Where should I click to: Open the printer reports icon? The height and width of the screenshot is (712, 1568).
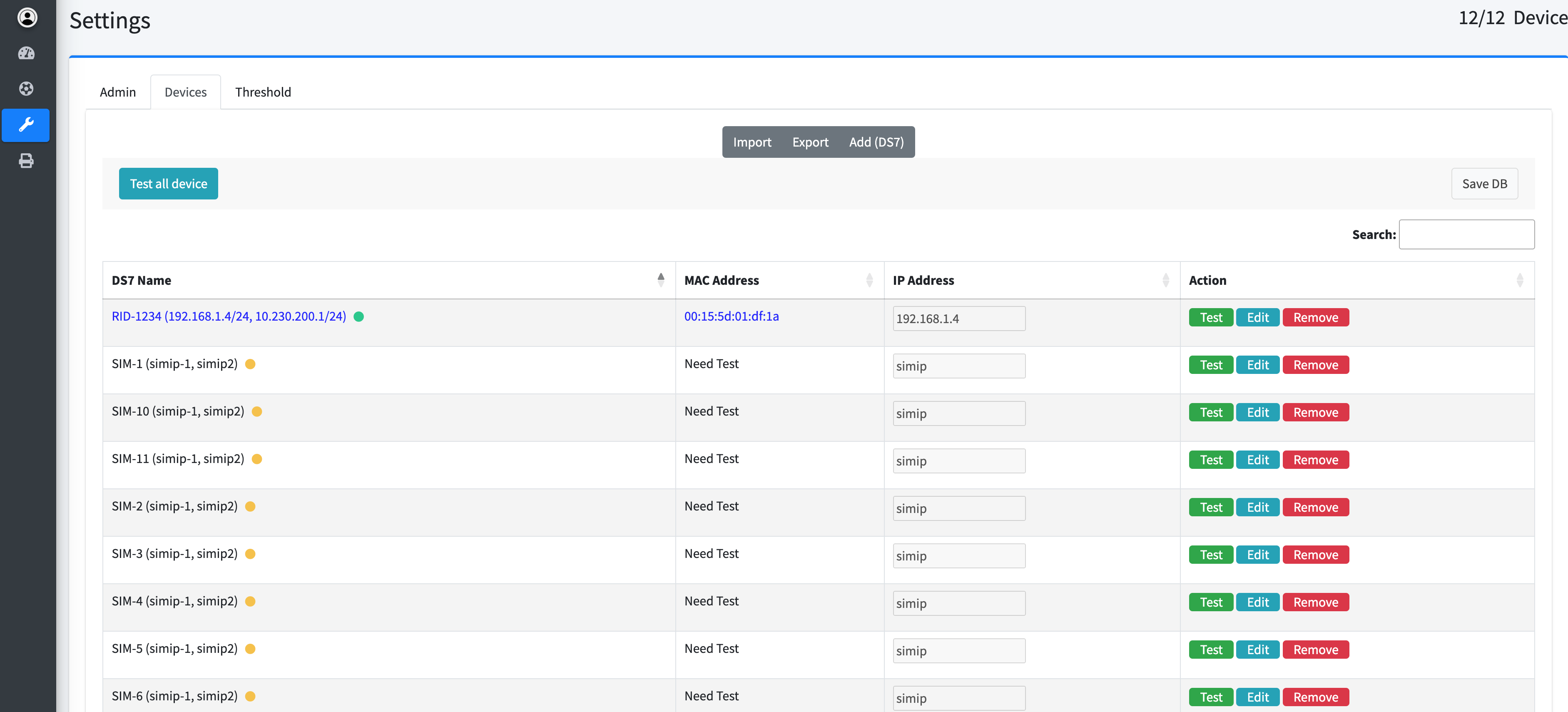(x=26, y=161)
